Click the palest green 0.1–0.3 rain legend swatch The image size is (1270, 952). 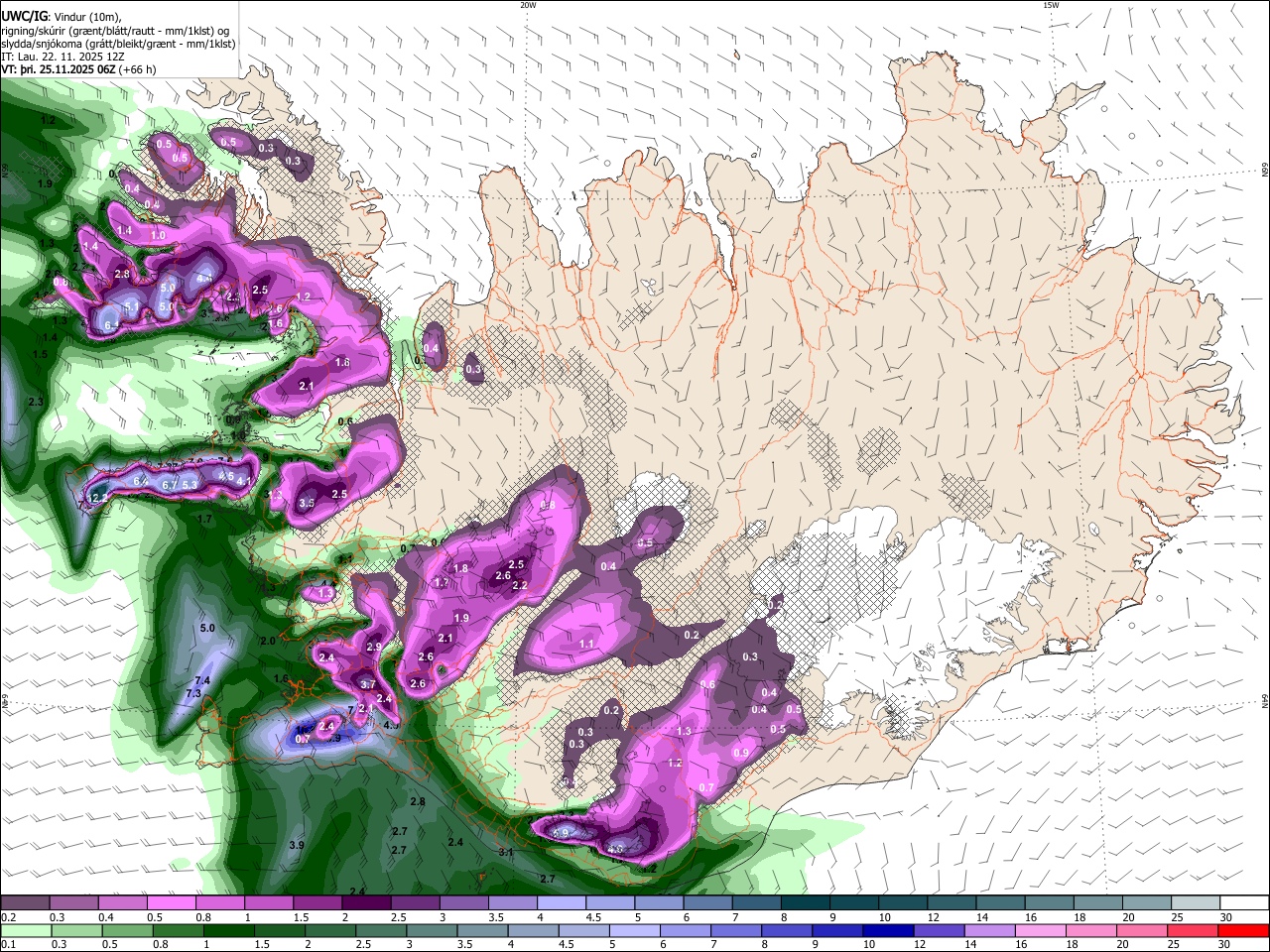(x=24, y=930)
